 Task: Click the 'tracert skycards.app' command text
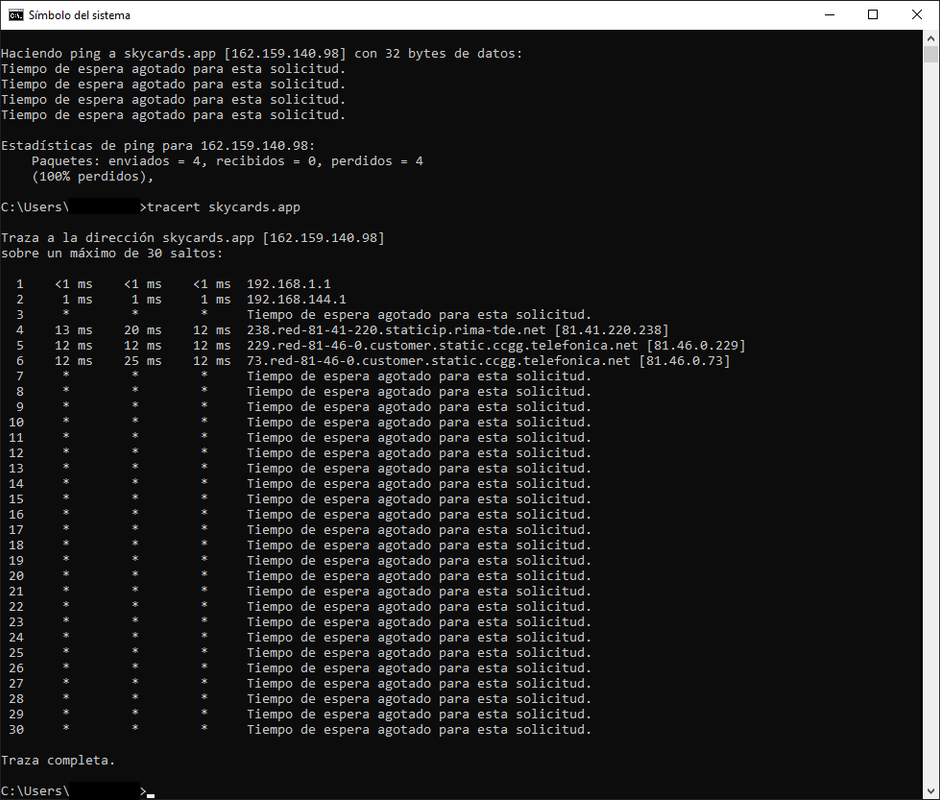[224, 207]
